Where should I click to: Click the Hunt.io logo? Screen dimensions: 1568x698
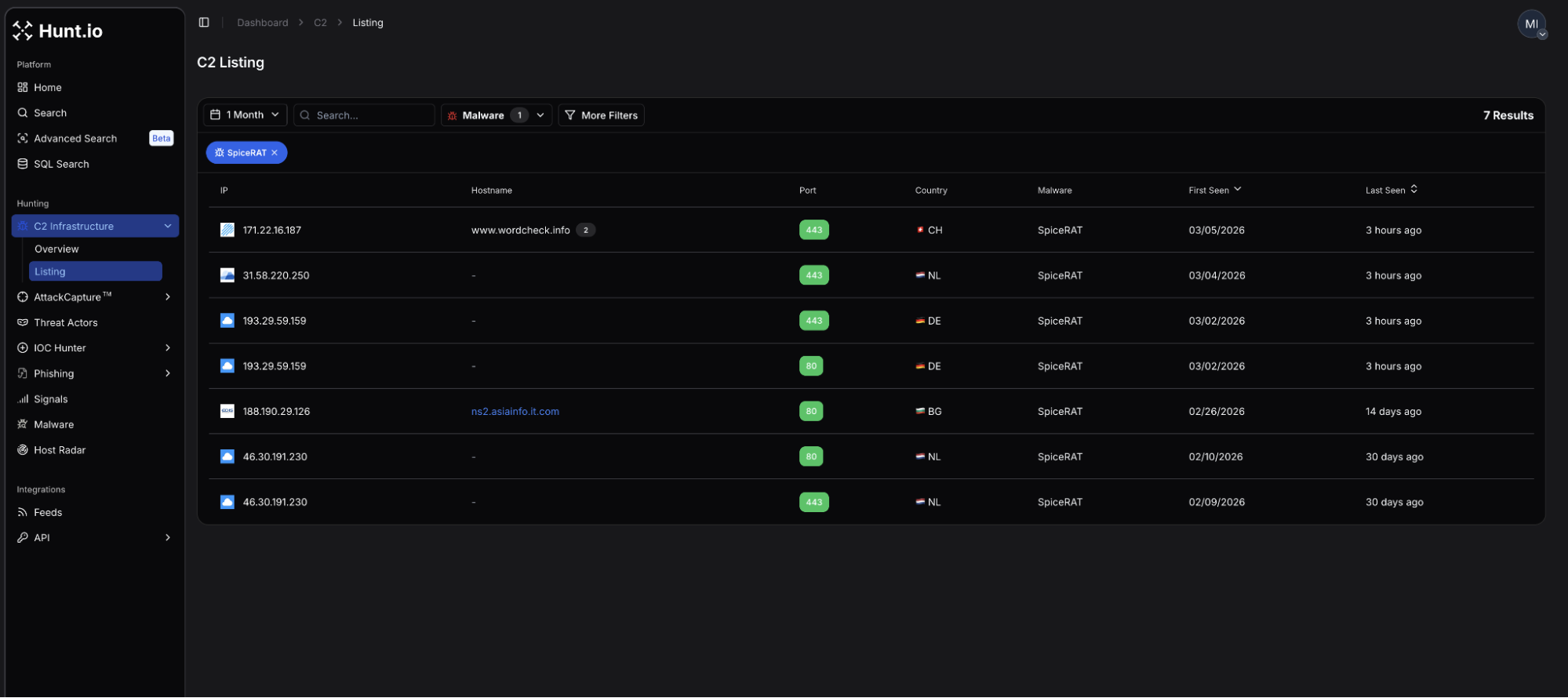pyautogui.click(x=58, y=31)
